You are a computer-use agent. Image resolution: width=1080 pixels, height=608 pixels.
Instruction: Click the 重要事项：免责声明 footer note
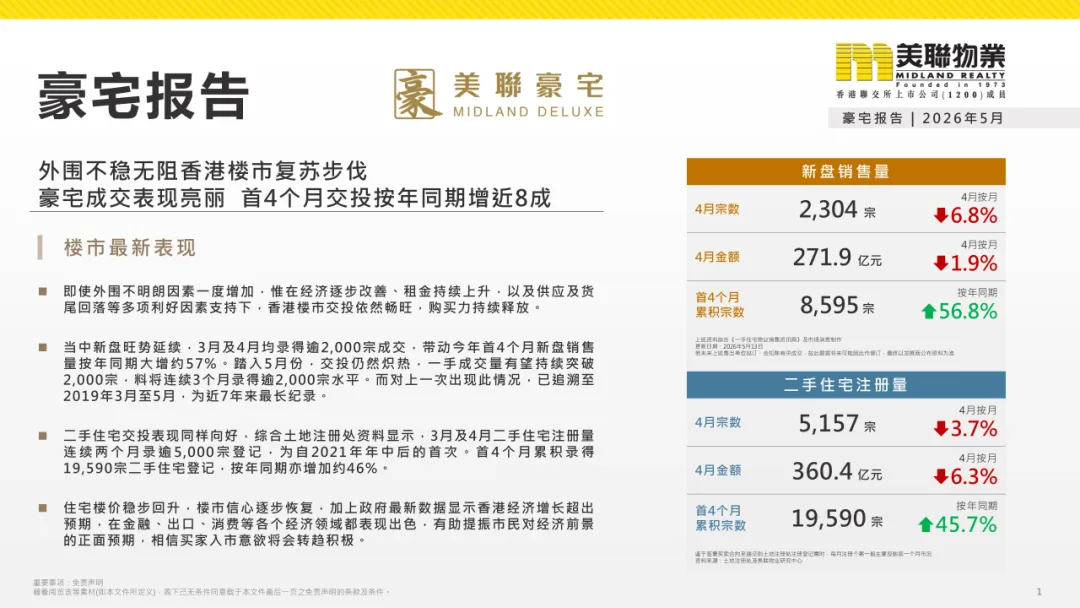pos(68,583)
